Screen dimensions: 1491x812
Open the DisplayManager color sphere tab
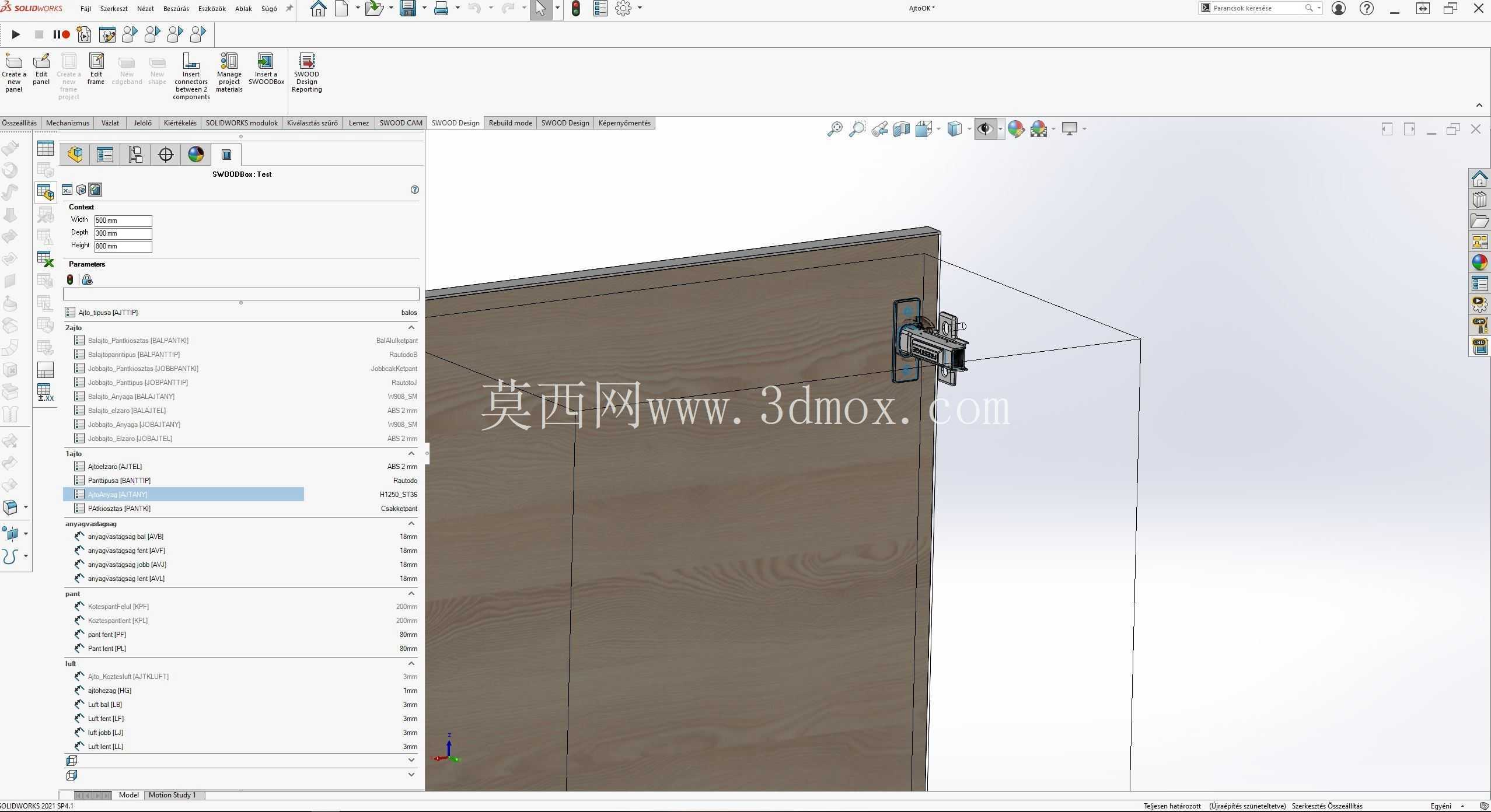pyautogui.click(x=196, y=155)
